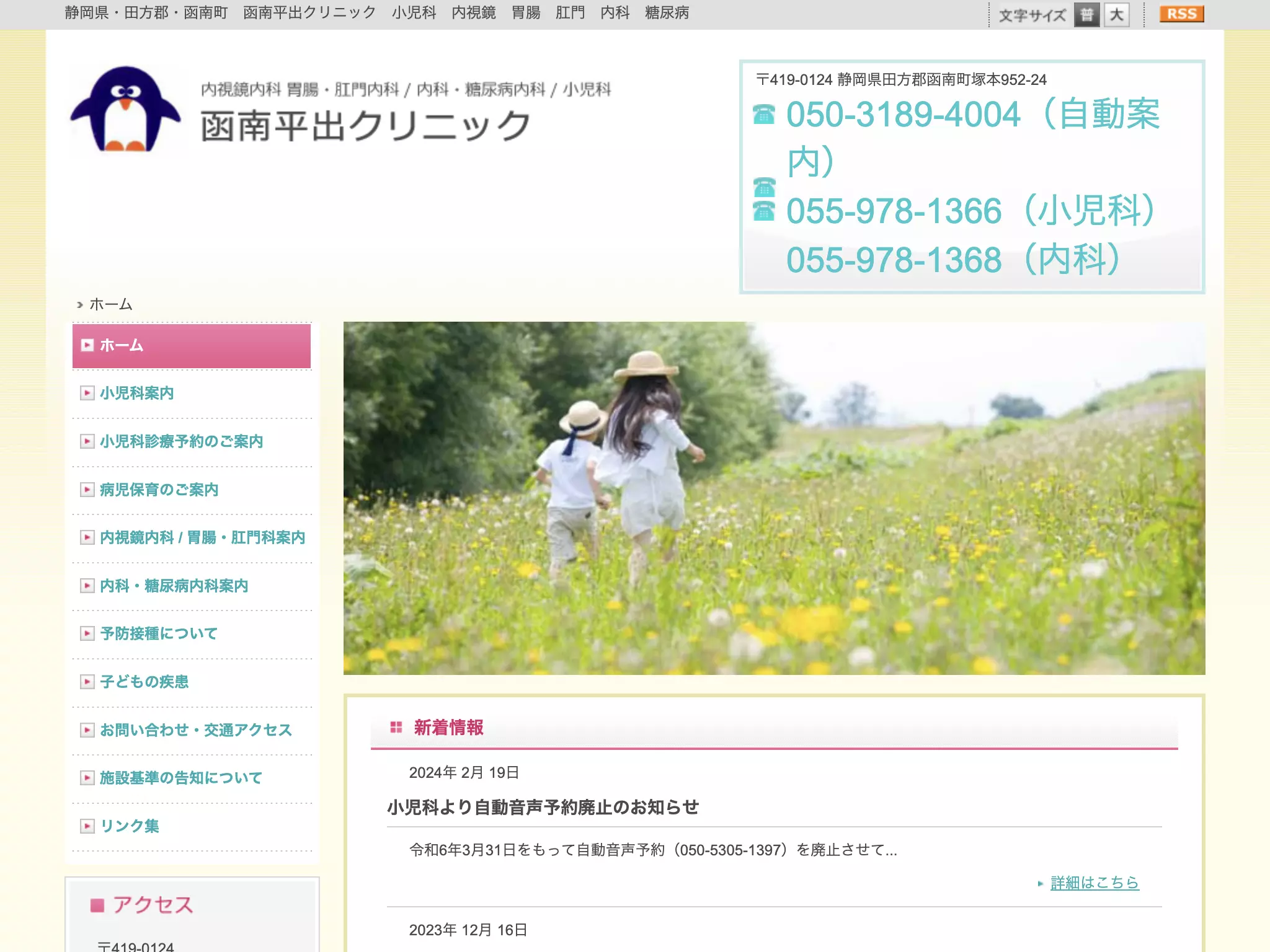
Task: Open 子どもの疾患 menu item
Action: point(192,682)
